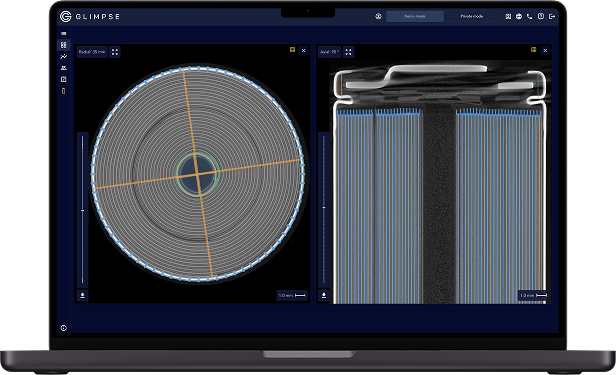Open the trend chart icon in sidebar
The height and width of the screenshot is (375, 616).
click(64, 57)
